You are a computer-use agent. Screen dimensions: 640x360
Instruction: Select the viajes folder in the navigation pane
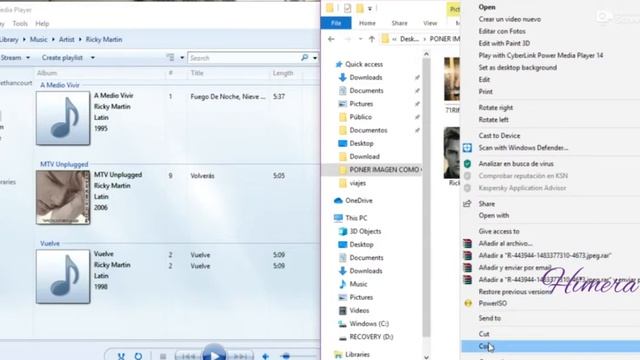pos(358,183)
